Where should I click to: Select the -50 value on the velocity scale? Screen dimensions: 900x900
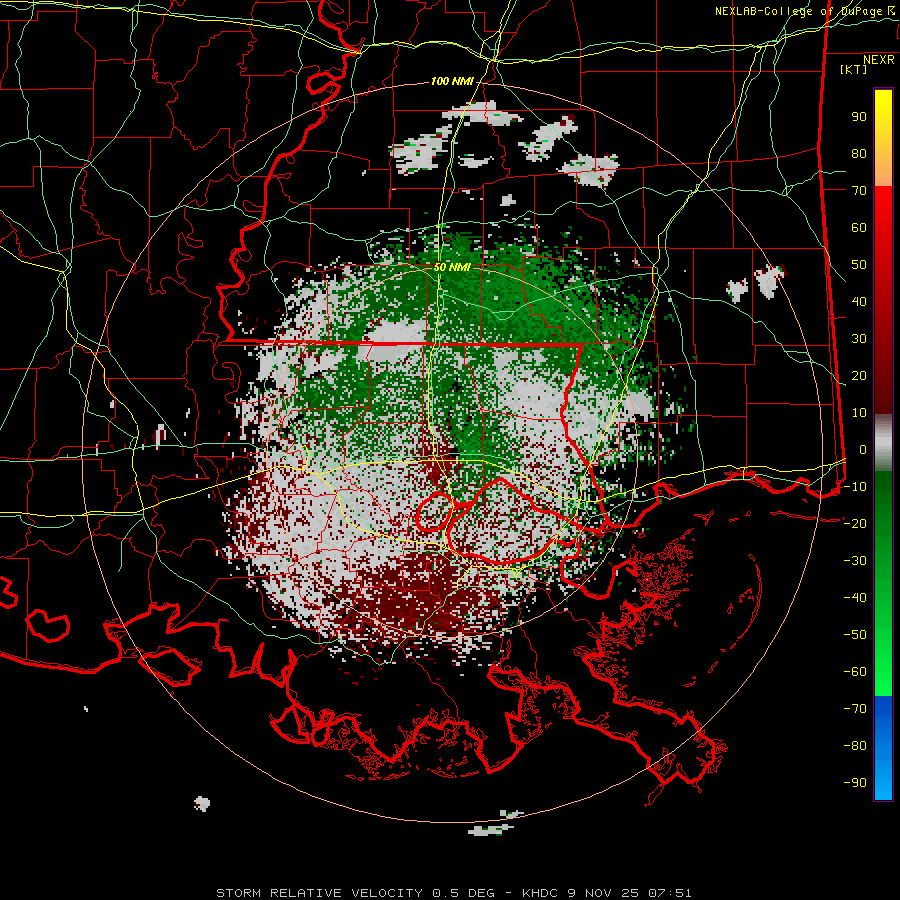tap(855, 635)
